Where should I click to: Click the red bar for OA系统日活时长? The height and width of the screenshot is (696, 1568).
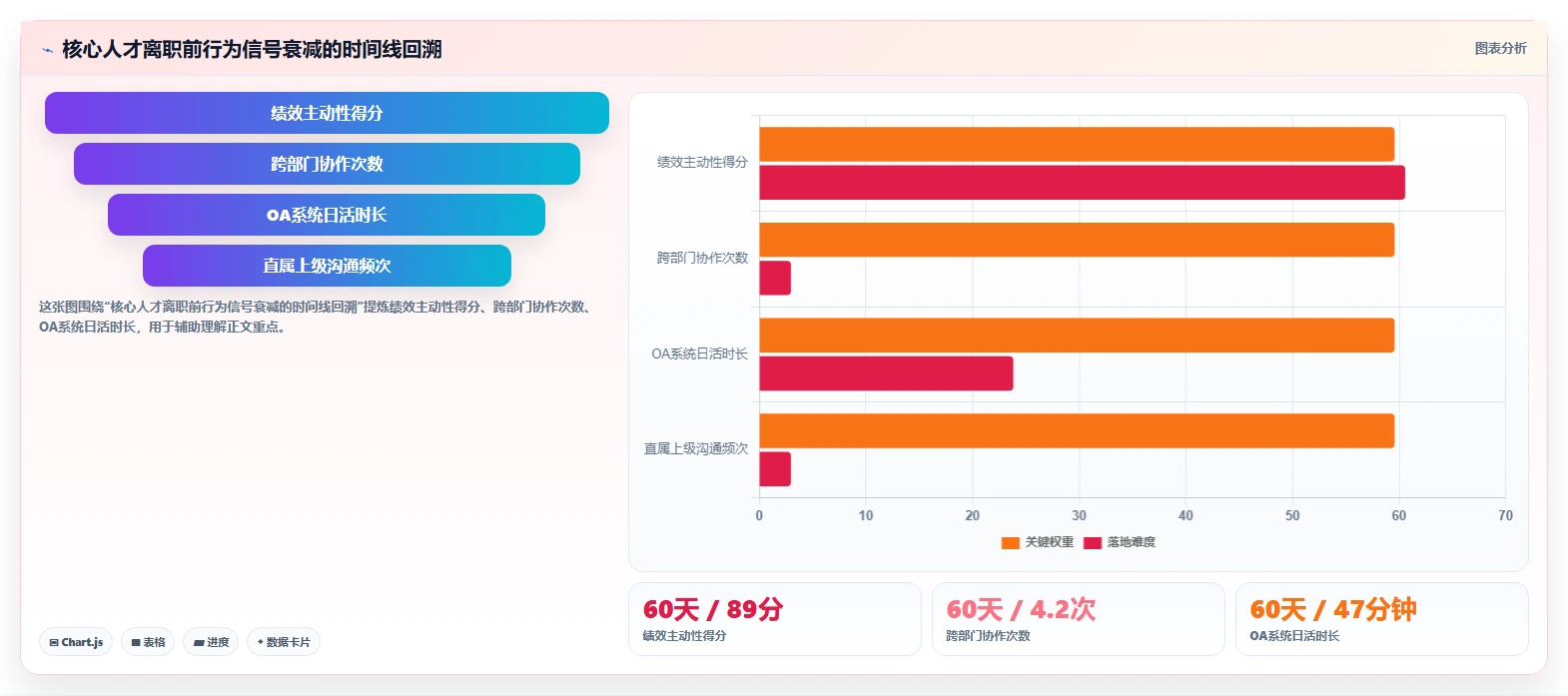[886, 373]
